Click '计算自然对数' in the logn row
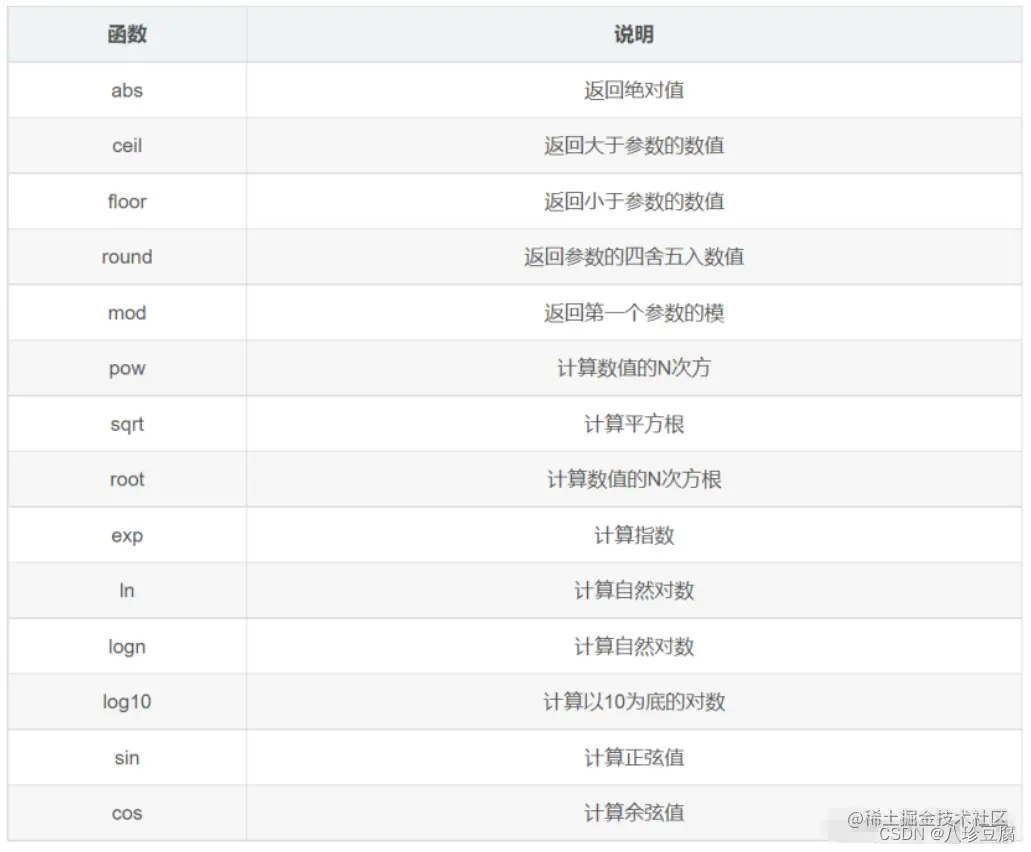1031x852 pixels. [634, 646]
